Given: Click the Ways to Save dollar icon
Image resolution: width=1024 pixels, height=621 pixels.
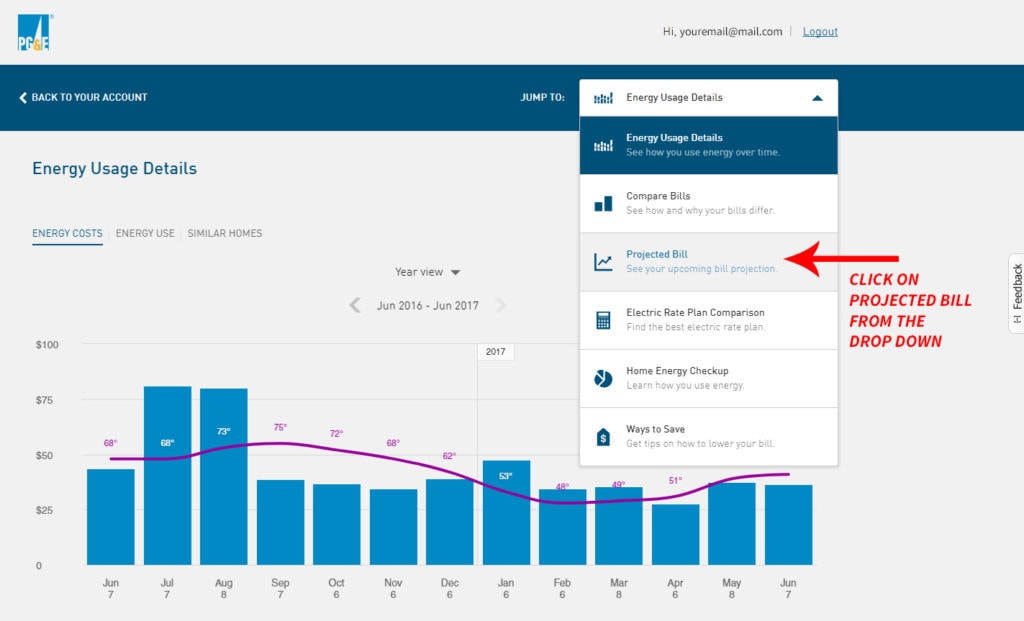Looking at the screenshot, I should (x=603, y=437).
